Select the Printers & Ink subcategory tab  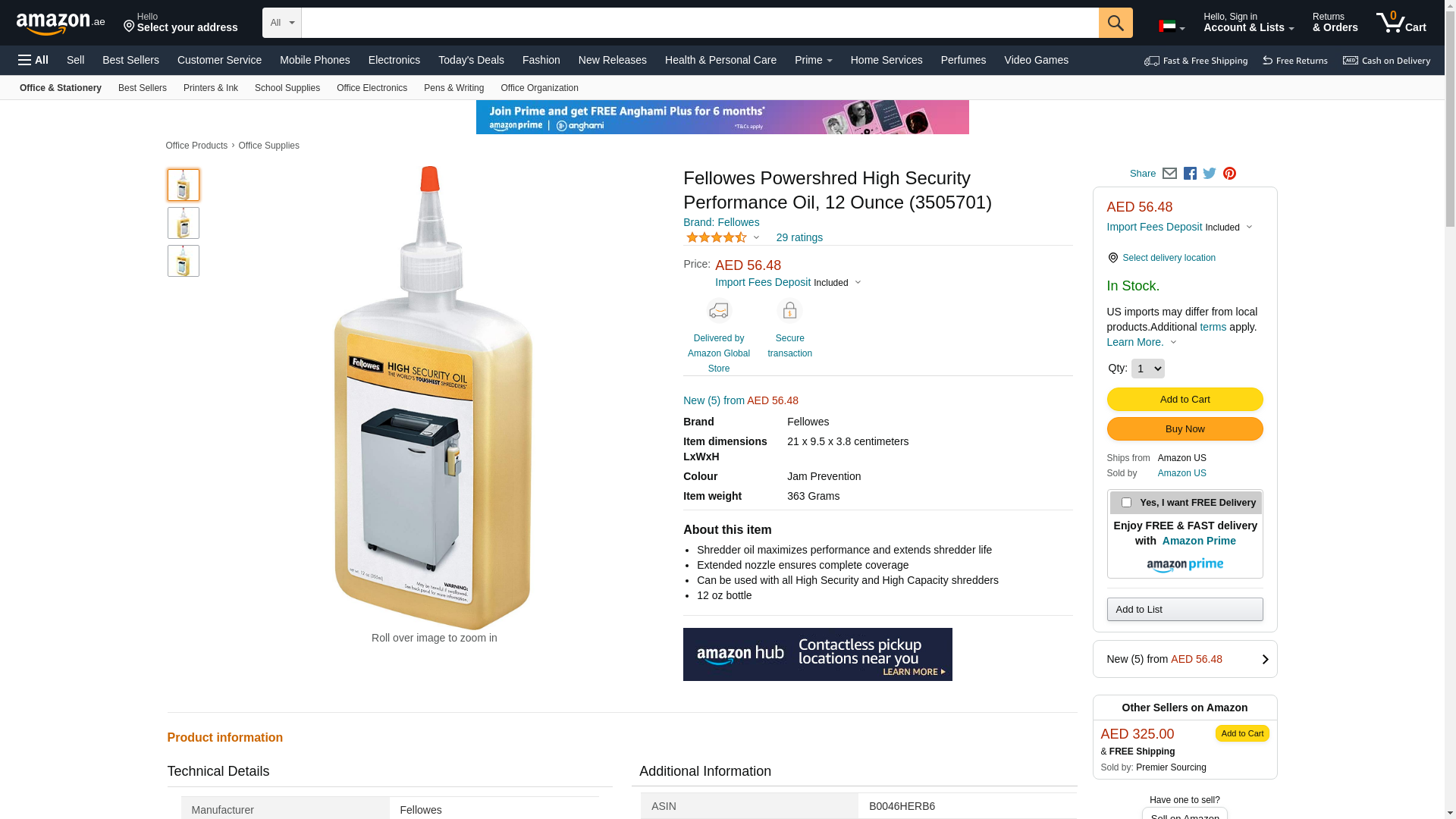[x=210, y=88]
